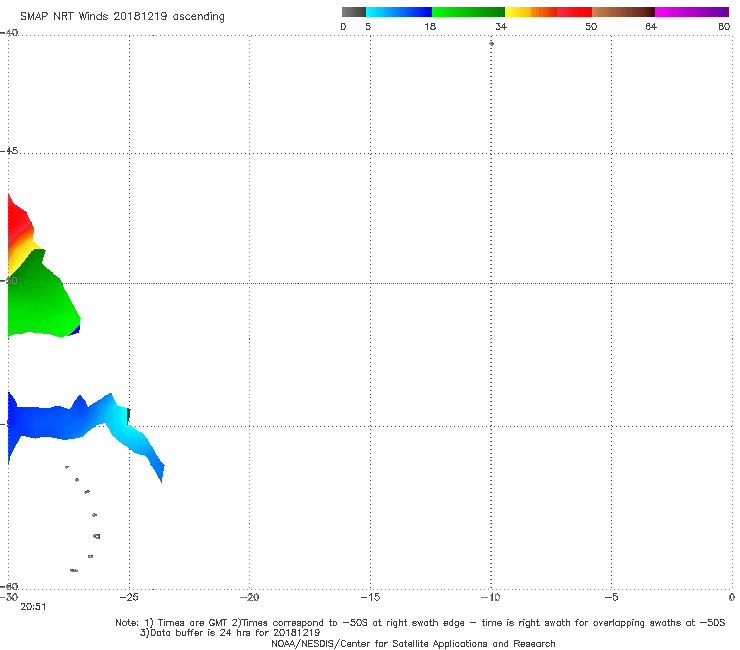Click the gray segment of the color bar
The height and width of the screenshot is (650, 740).
[354, 12]
